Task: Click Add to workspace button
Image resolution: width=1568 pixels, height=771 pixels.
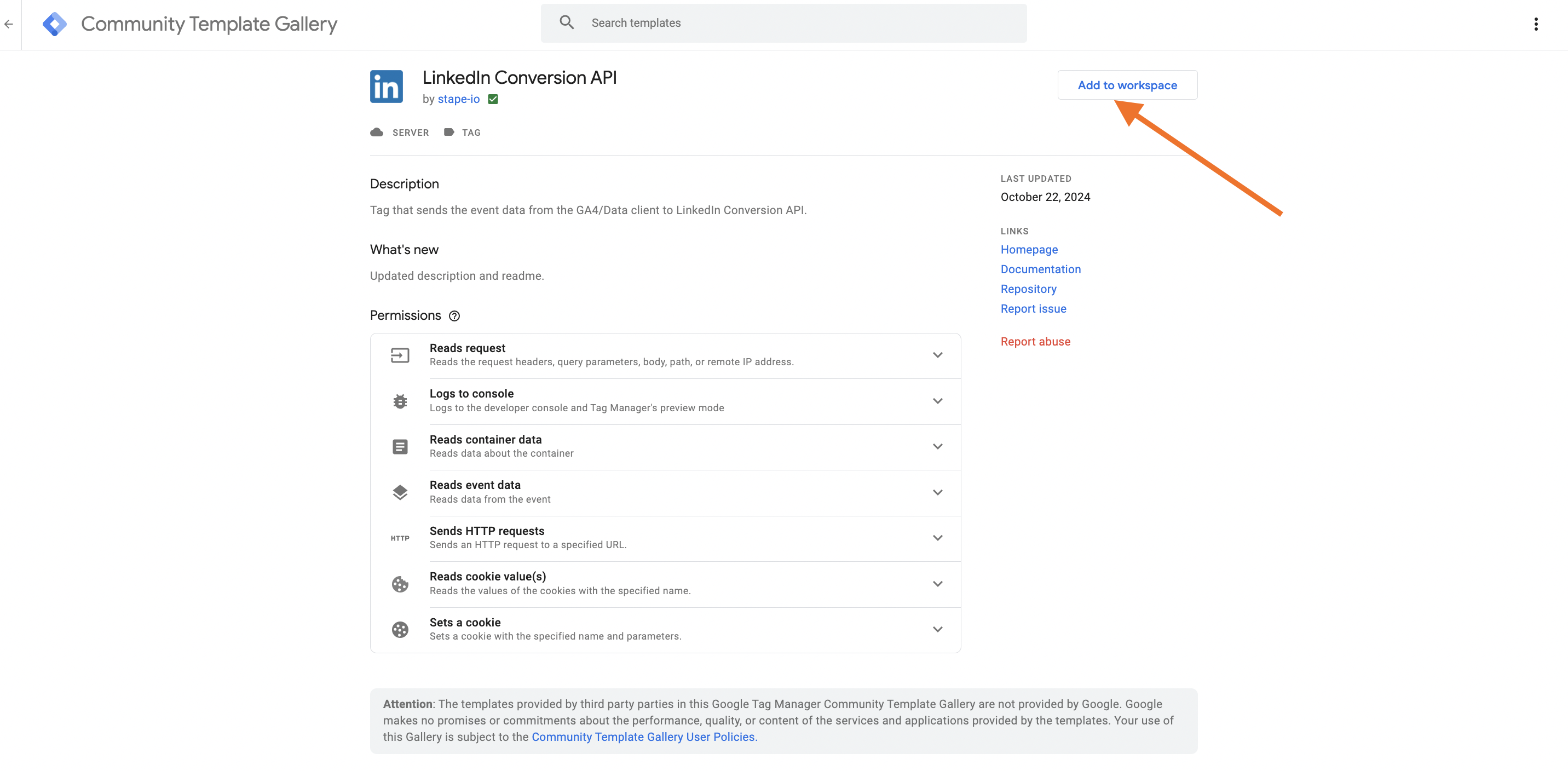Action: pyautogui.click(x=1127, y=85)
